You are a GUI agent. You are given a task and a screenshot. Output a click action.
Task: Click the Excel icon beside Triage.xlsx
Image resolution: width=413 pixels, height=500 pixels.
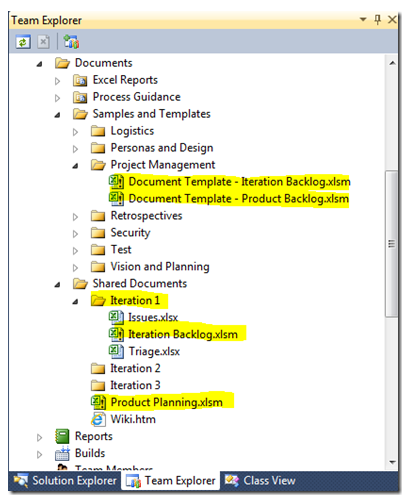[x=116, y=351]
